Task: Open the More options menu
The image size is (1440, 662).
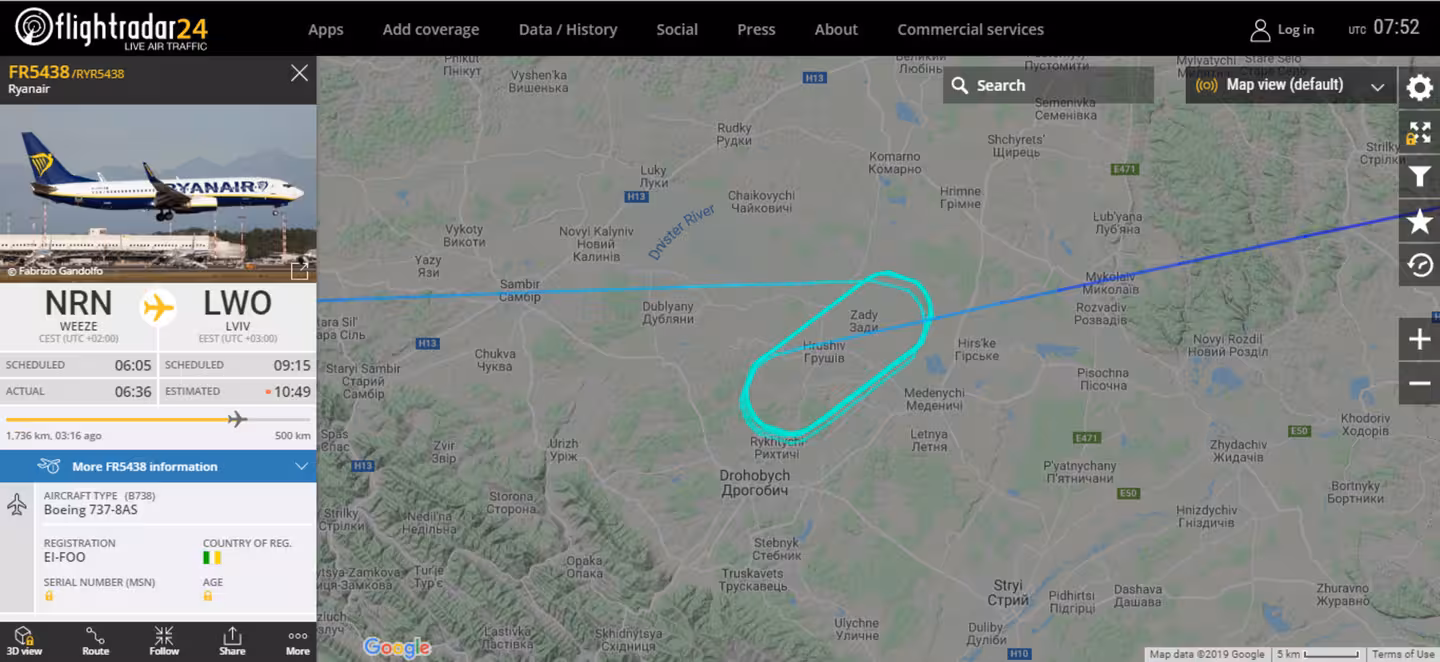Action: pos(298,641)
